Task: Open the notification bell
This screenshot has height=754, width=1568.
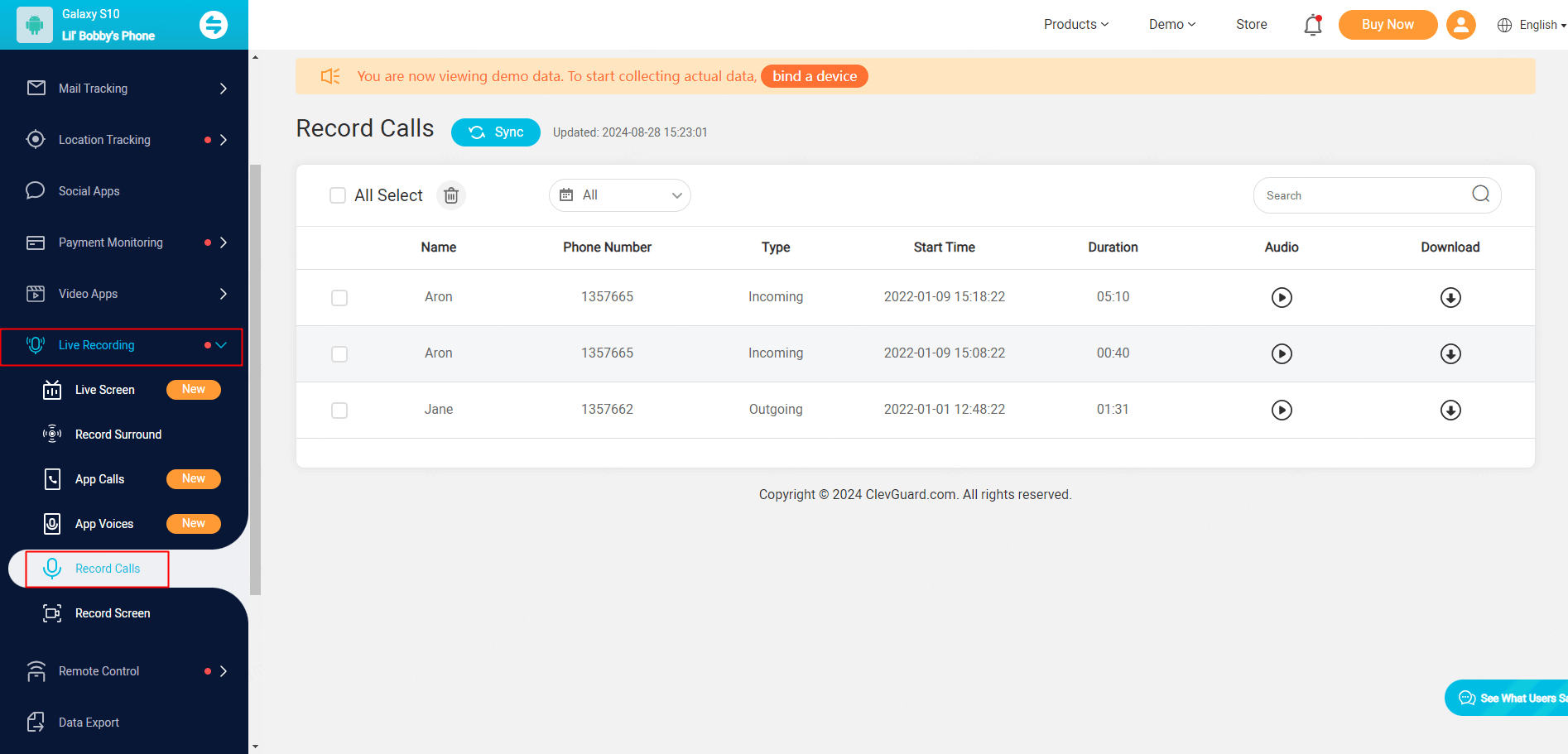Action: pyautogui.click(x=1313, y=25)
